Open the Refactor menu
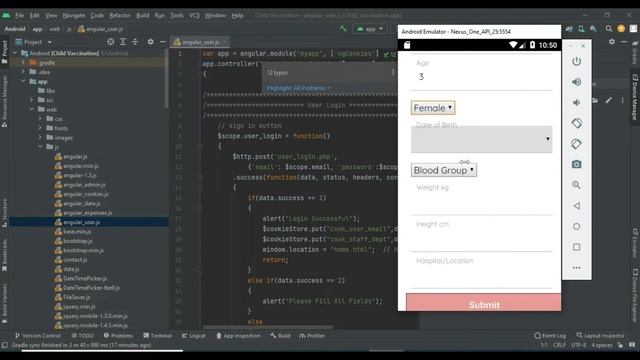The image size is (640, 360). (x=120, y=16)
